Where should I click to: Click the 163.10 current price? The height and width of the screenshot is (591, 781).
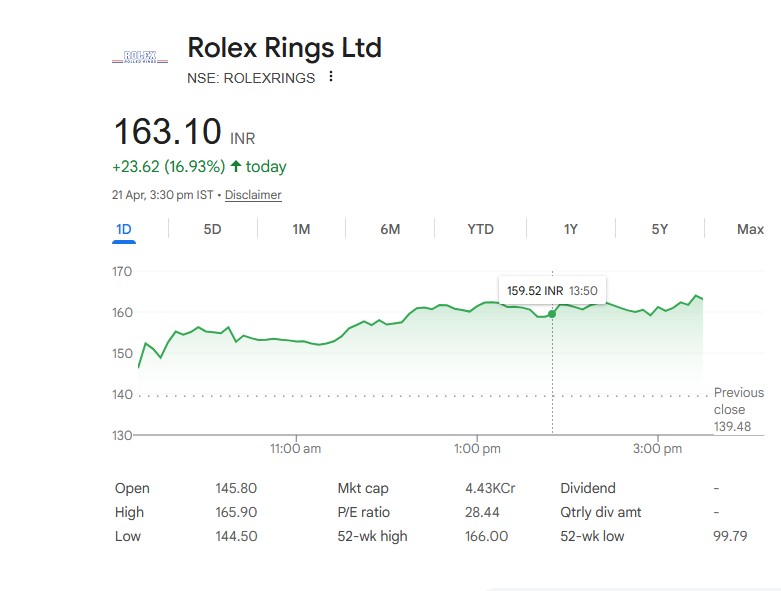point(167,132)
